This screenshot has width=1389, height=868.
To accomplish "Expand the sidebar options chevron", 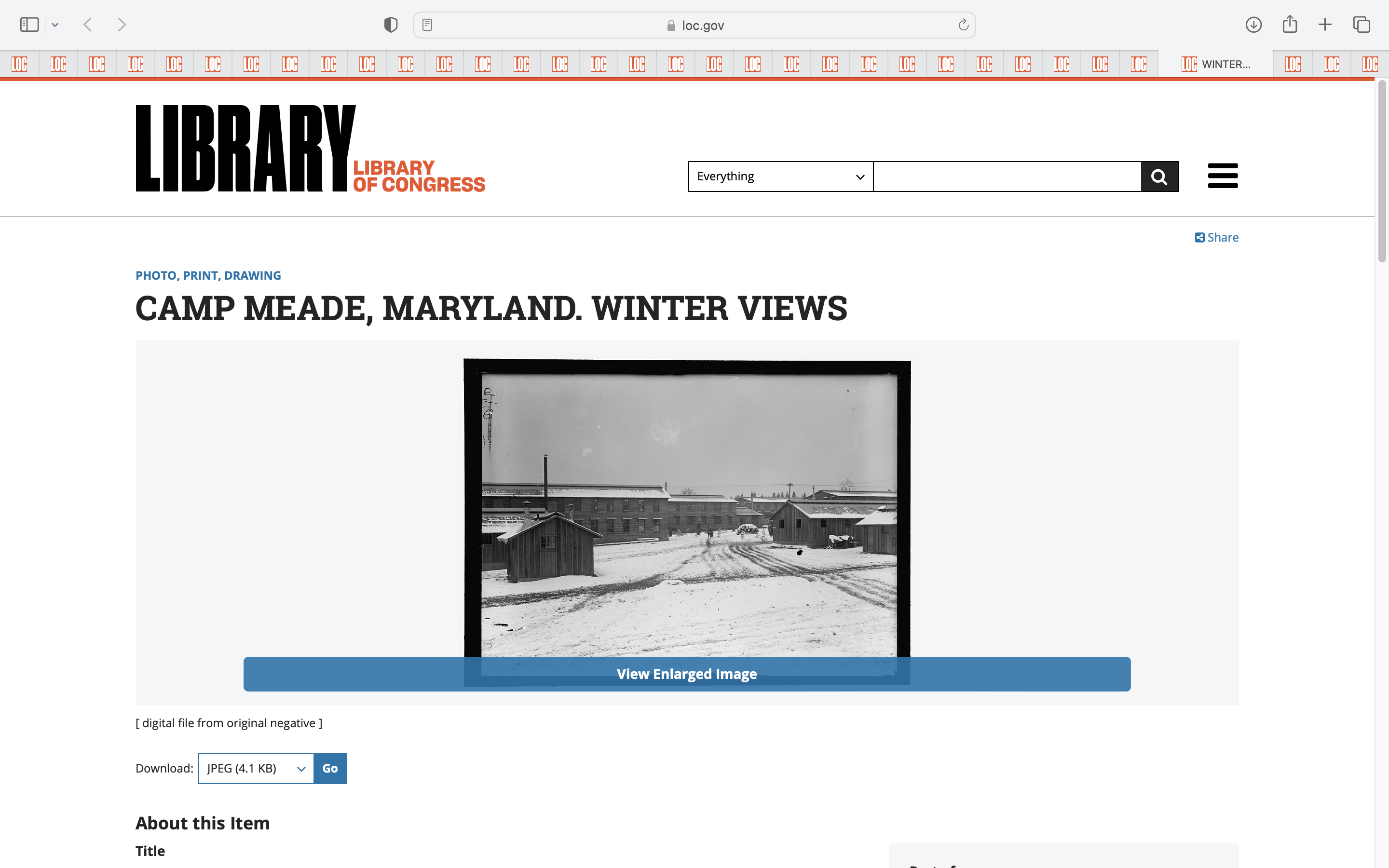I will [x=55, y=25].
